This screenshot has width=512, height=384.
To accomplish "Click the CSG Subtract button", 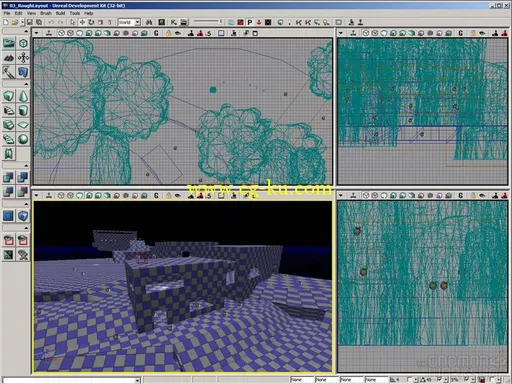I will pos(23,177).
